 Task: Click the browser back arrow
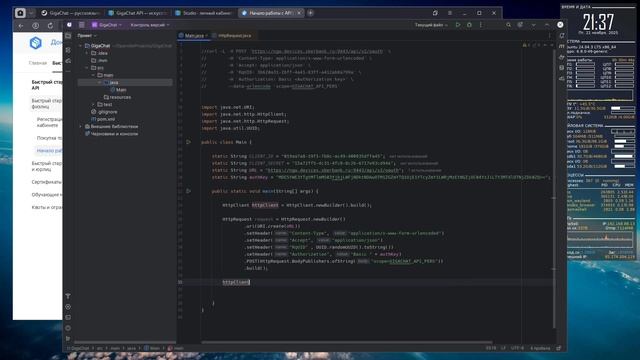coord(21,25)
